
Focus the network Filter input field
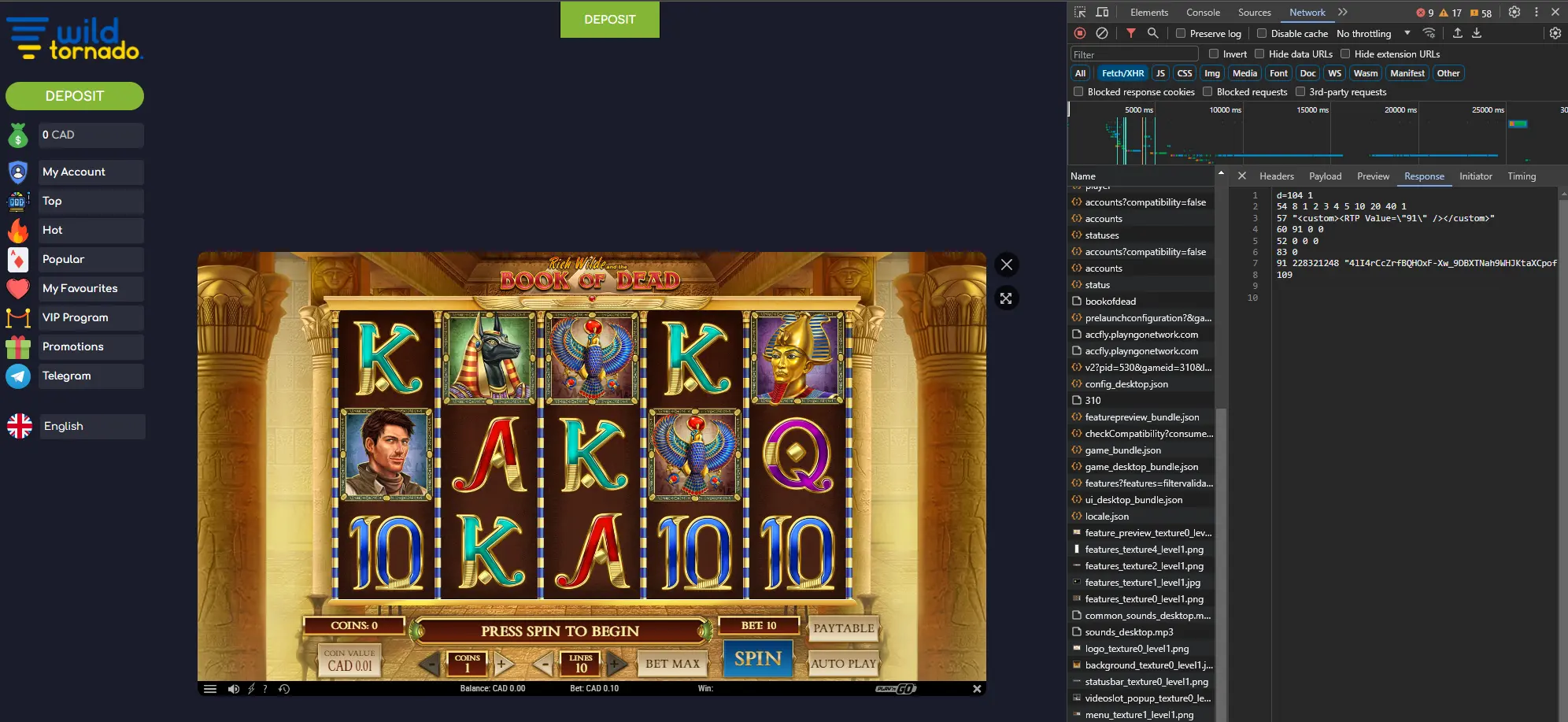[x=1134, y=54]
